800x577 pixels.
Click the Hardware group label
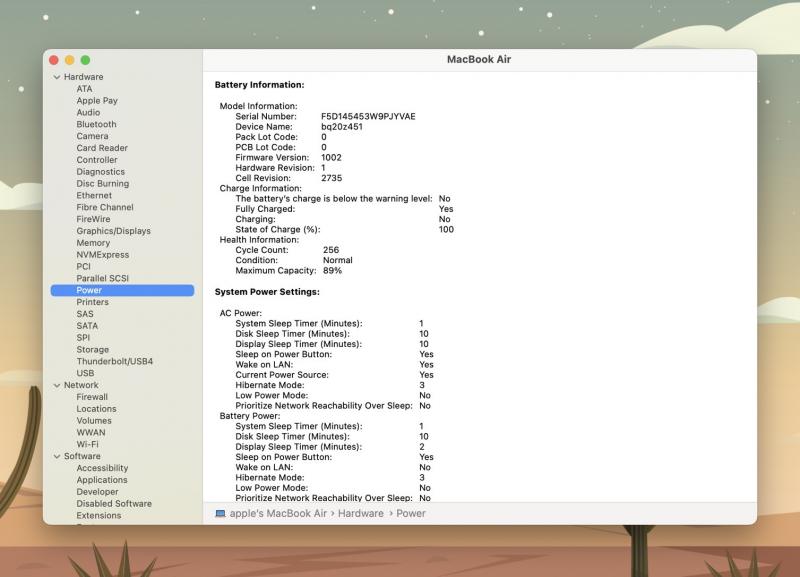click(x=83, y=77)
